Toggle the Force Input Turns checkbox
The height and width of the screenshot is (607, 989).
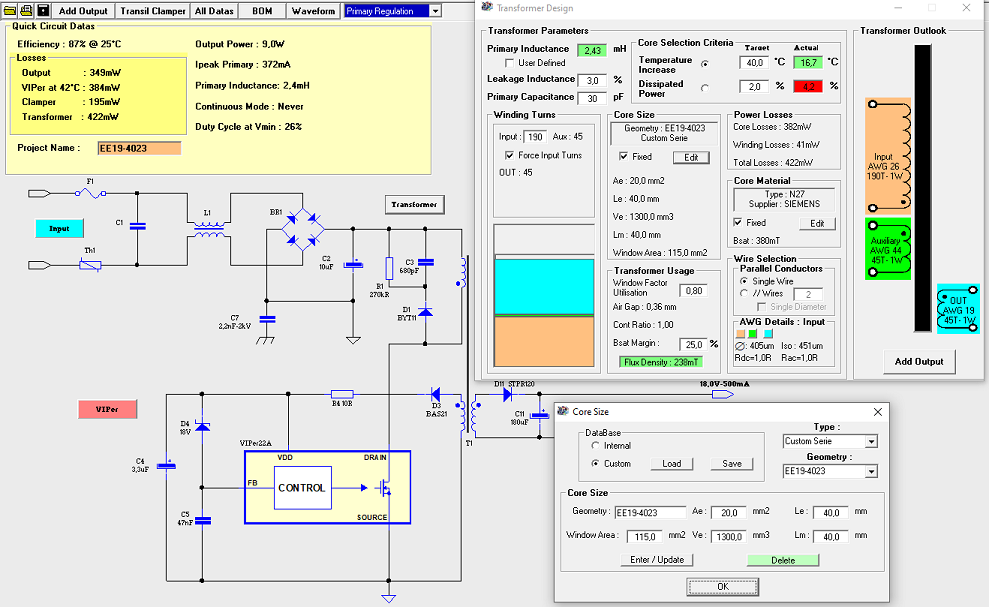click(511, 155)
